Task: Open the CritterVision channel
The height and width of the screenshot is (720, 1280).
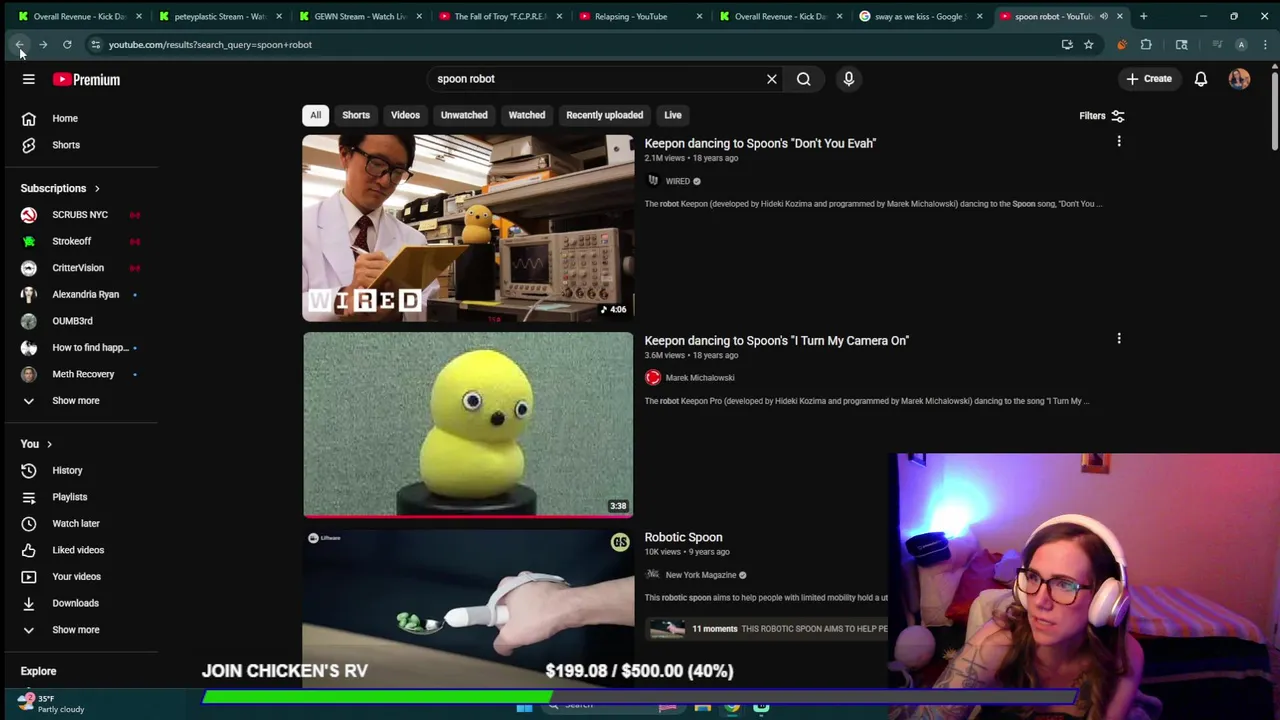Action: pos(80,268)
